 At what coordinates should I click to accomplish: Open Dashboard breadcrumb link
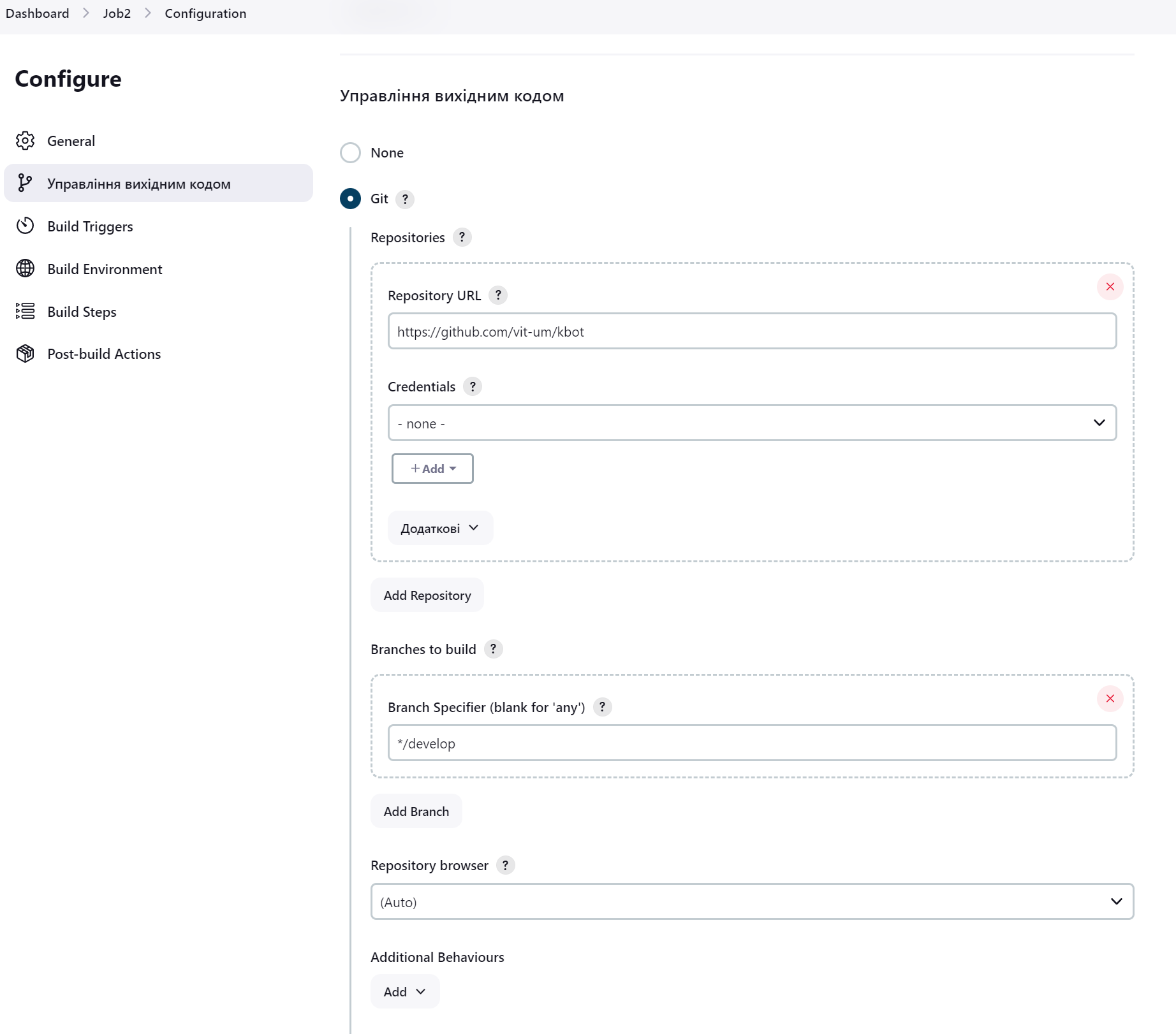(38, 13)
